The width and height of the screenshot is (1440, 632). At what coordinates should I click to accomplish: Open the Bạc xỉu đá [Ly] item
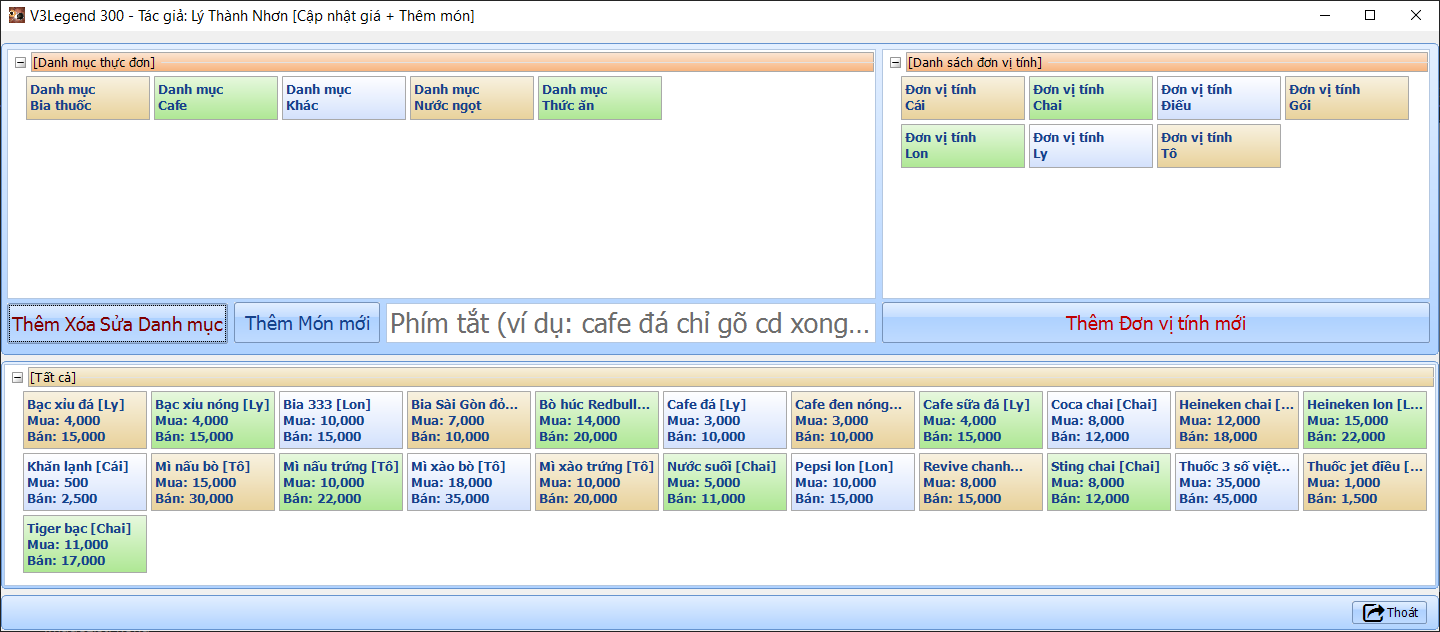[85, 420]
